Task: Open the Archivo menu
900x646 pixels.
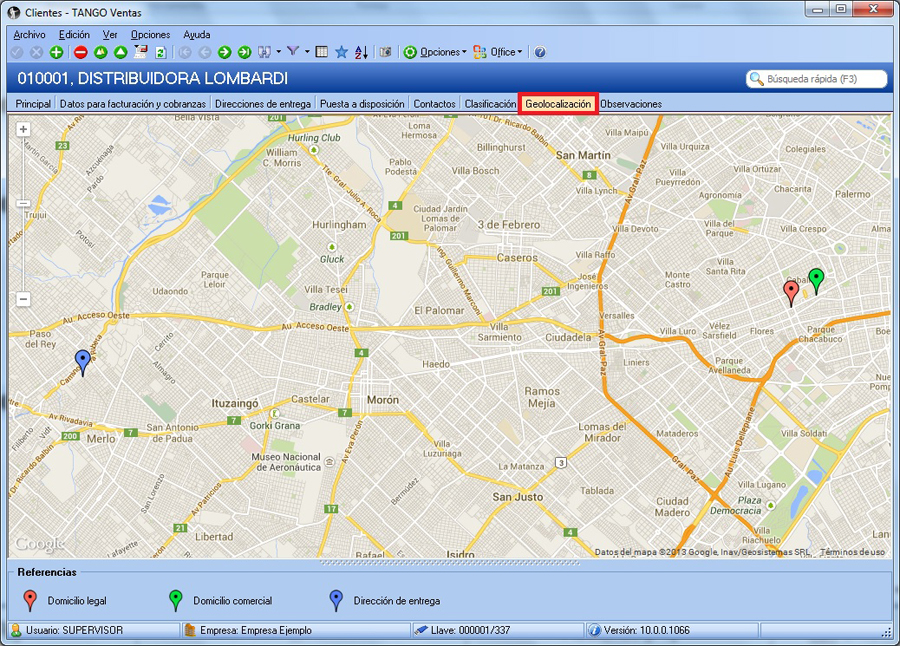Action: point(29,34)
